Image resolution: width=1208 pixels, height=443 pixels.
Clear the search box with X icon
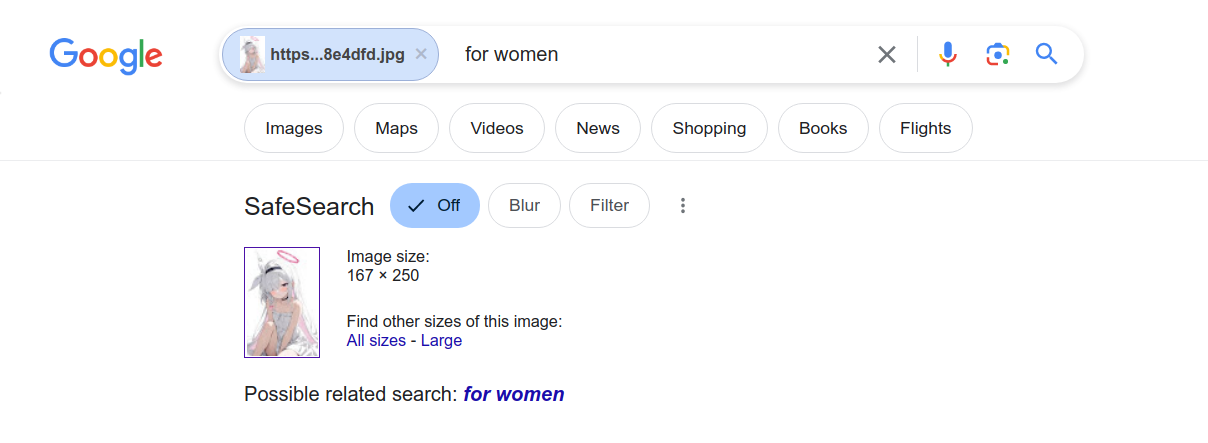(x=886, y=55)
